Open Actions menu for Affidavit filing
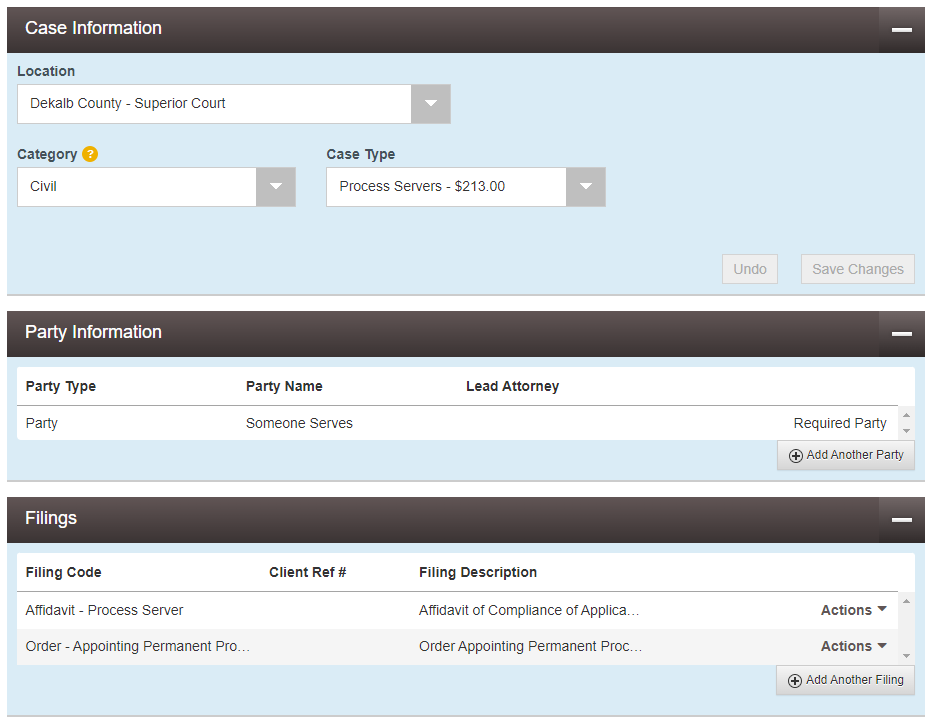This screenshot has width=932, height=722. [x=853, y=610]
